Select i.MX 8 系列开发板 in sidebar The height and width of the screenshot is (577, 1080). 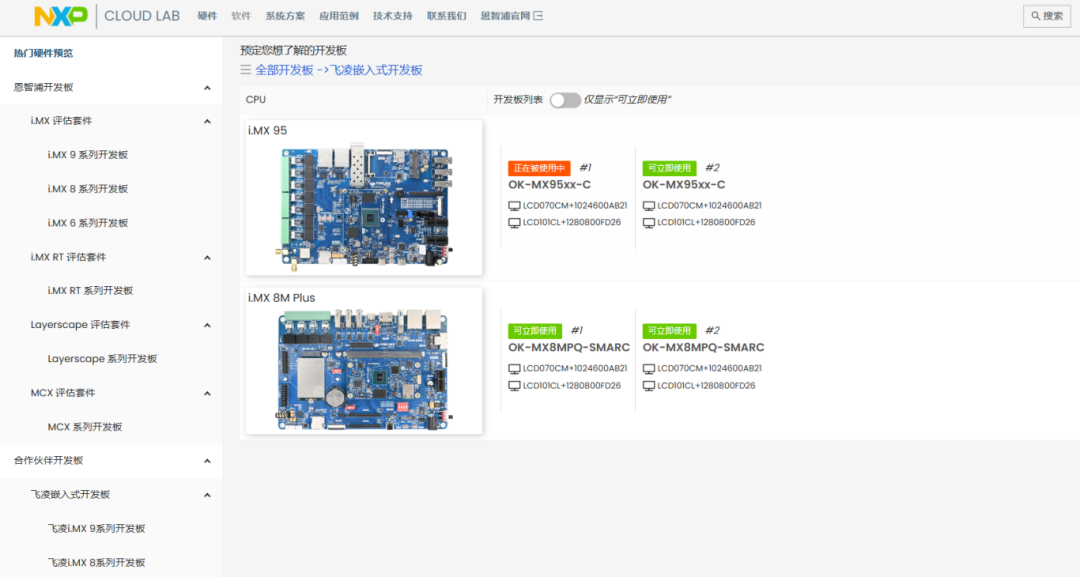87,189
